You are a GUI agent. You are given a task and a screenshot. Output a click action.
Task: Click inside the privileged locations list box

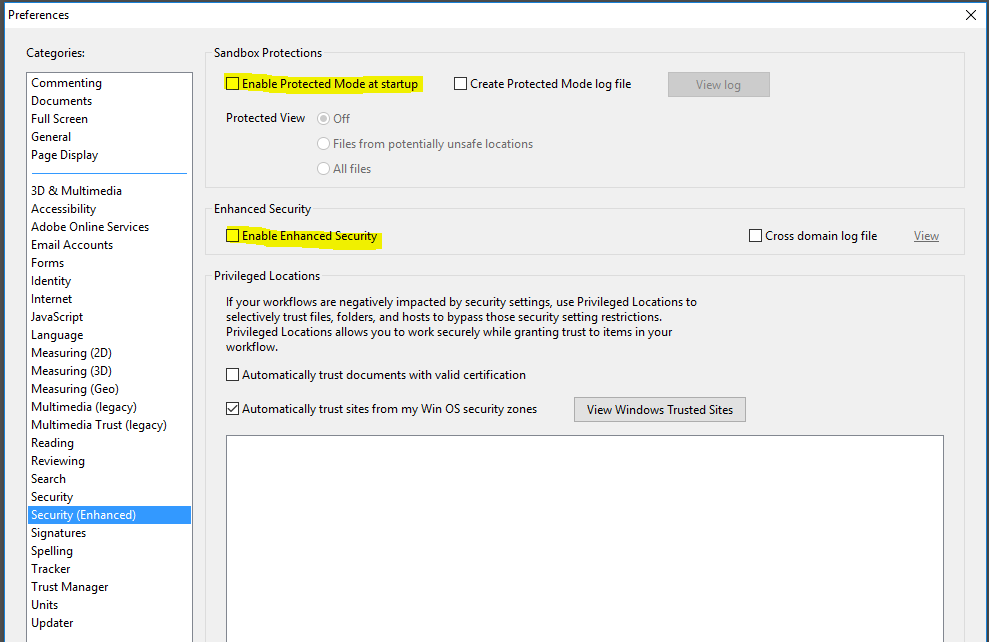click(x=585, y=539)
